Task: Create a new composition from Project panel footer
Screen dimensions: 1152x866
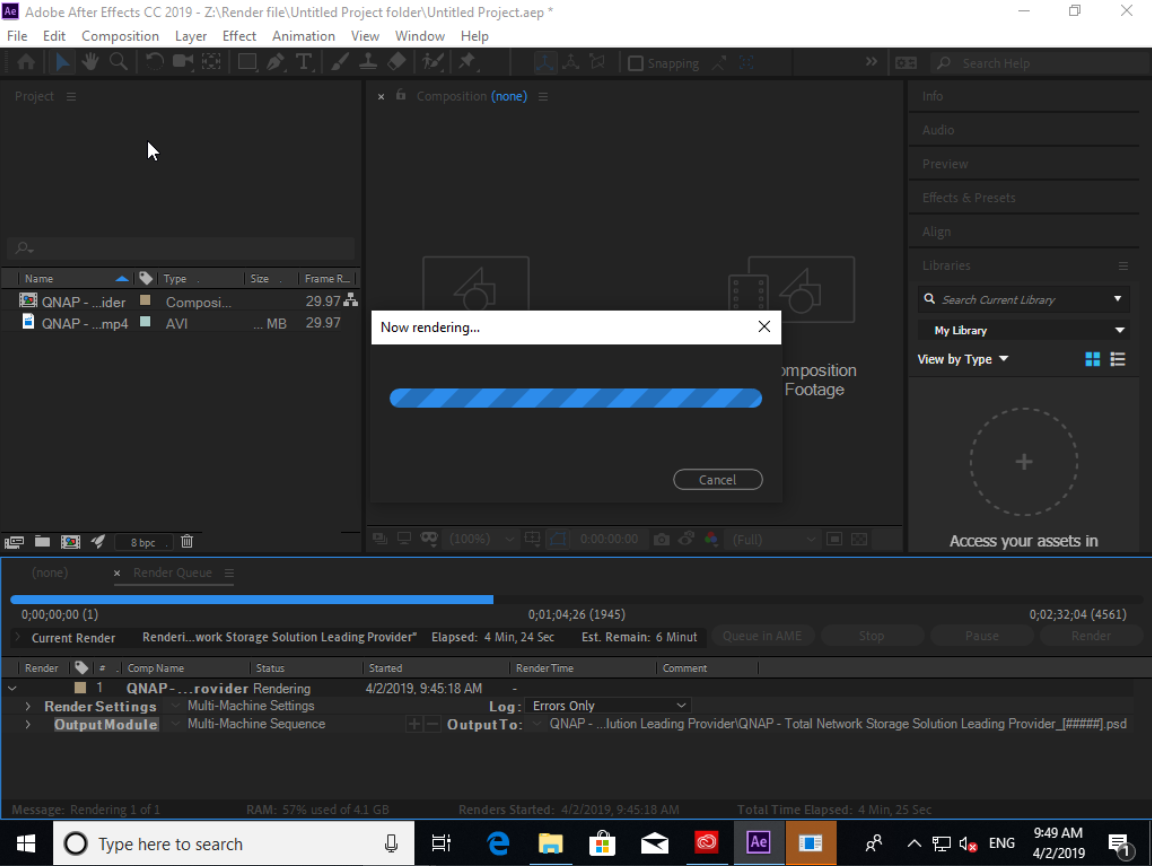Action: pos(71,542)
